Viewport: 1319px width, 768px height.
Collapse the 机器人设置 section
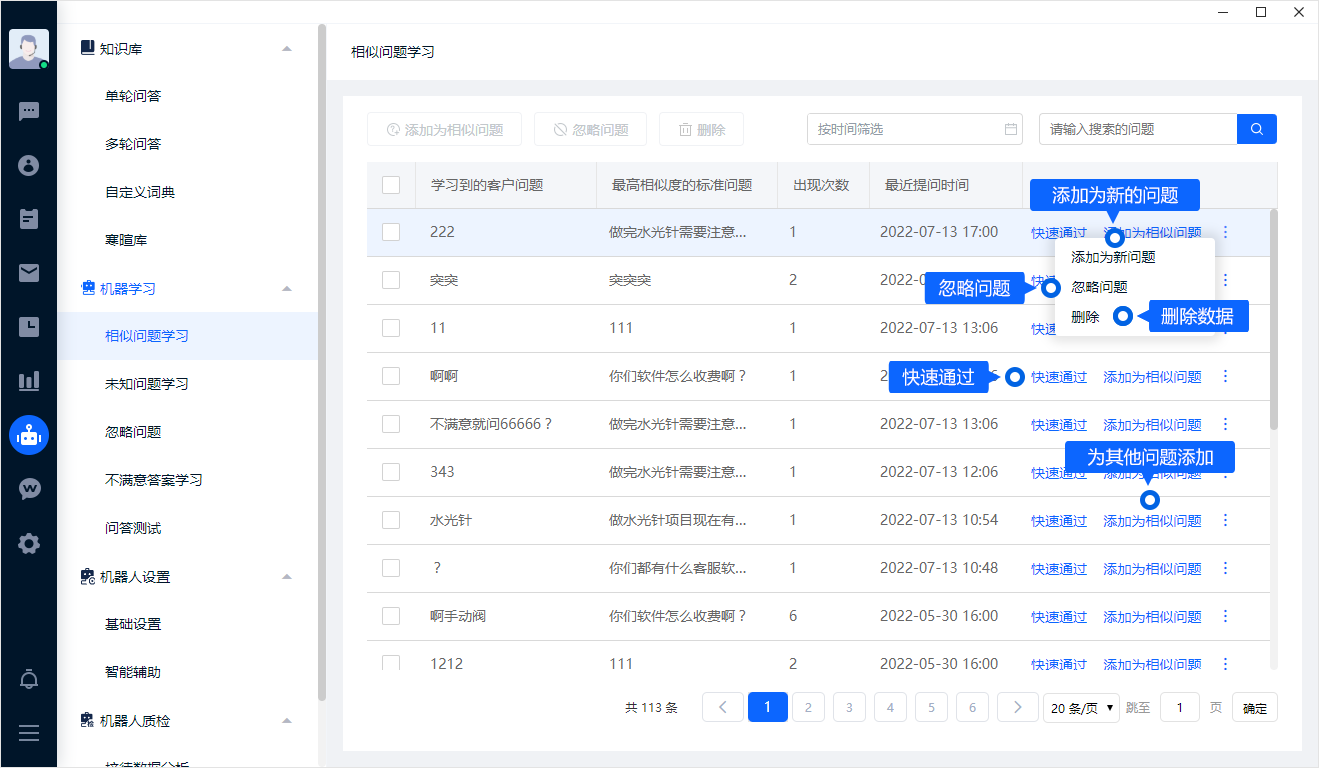(x=287, y=576)
